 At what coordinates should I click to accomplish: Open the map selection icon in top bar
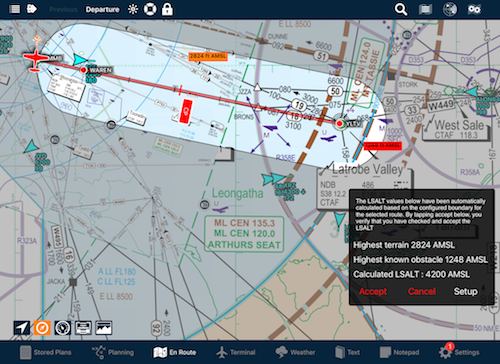click(425, 9)
